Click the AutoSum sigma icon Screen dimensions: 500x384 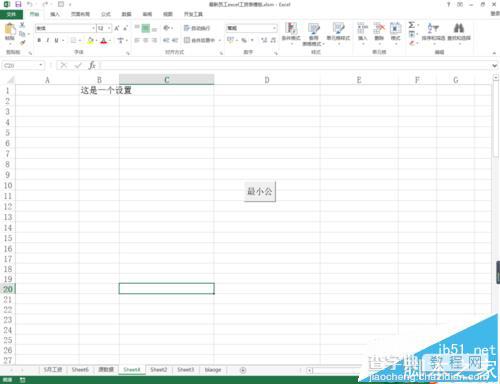[x=412, y=25]
